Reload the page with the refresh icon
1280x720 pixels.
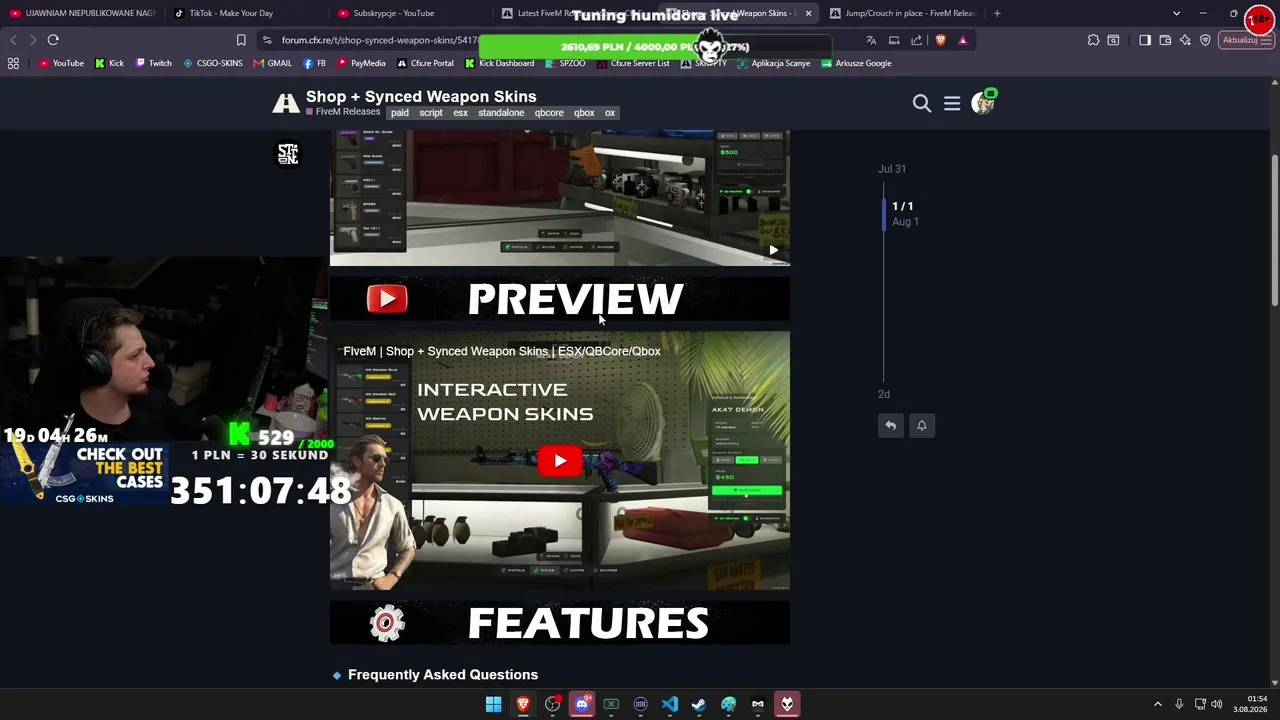53,40
